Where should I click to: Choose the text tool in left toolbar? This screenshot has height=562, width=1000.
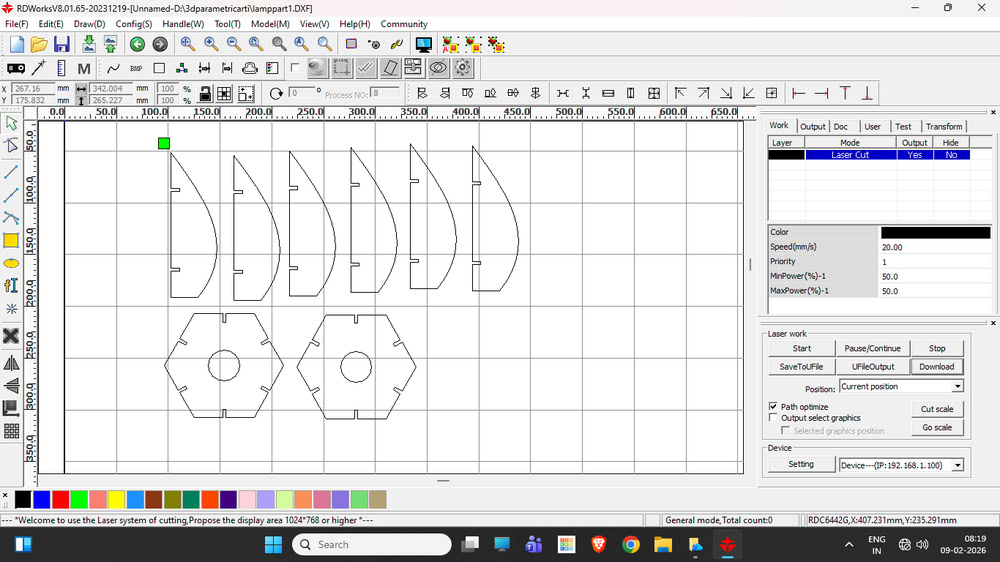pos(11,285)
